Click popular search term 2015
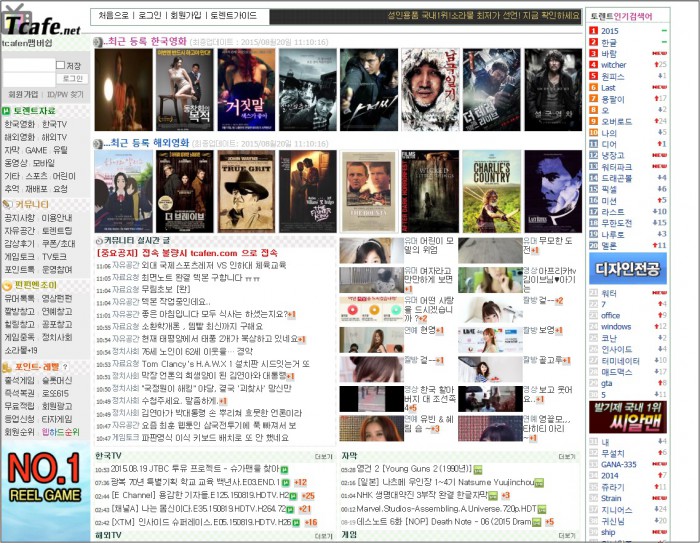 tap(609, 31)
